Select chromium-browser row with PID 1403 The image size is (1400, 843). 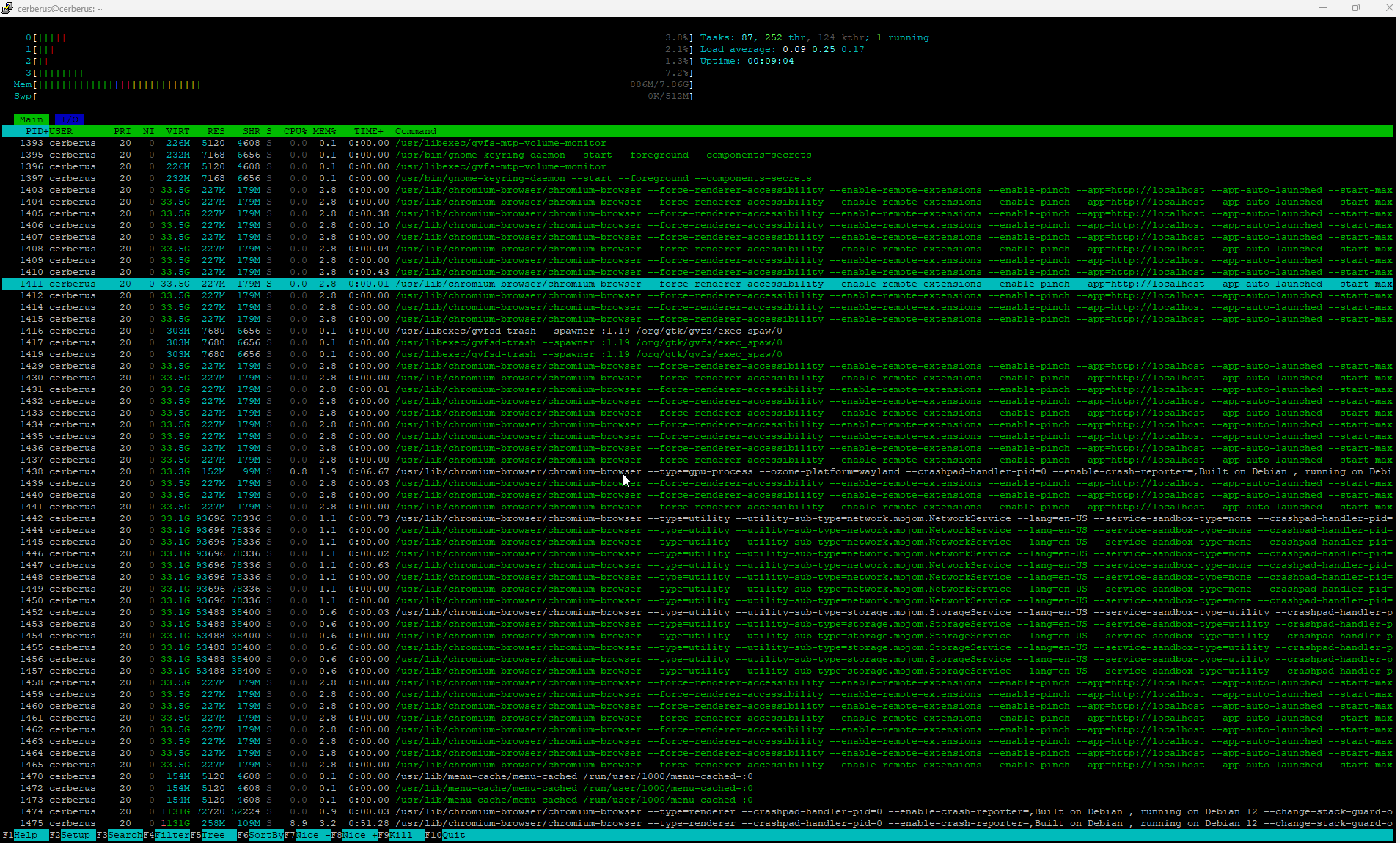tap(697, 190)
